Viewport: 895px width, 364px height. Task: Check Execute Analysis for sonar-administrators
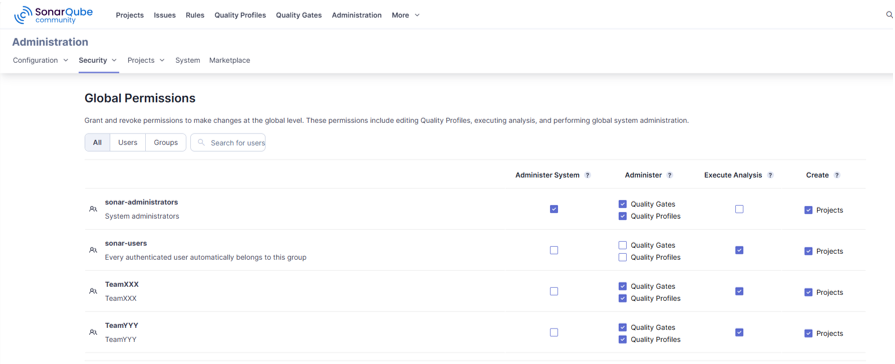tap(739, 209)
